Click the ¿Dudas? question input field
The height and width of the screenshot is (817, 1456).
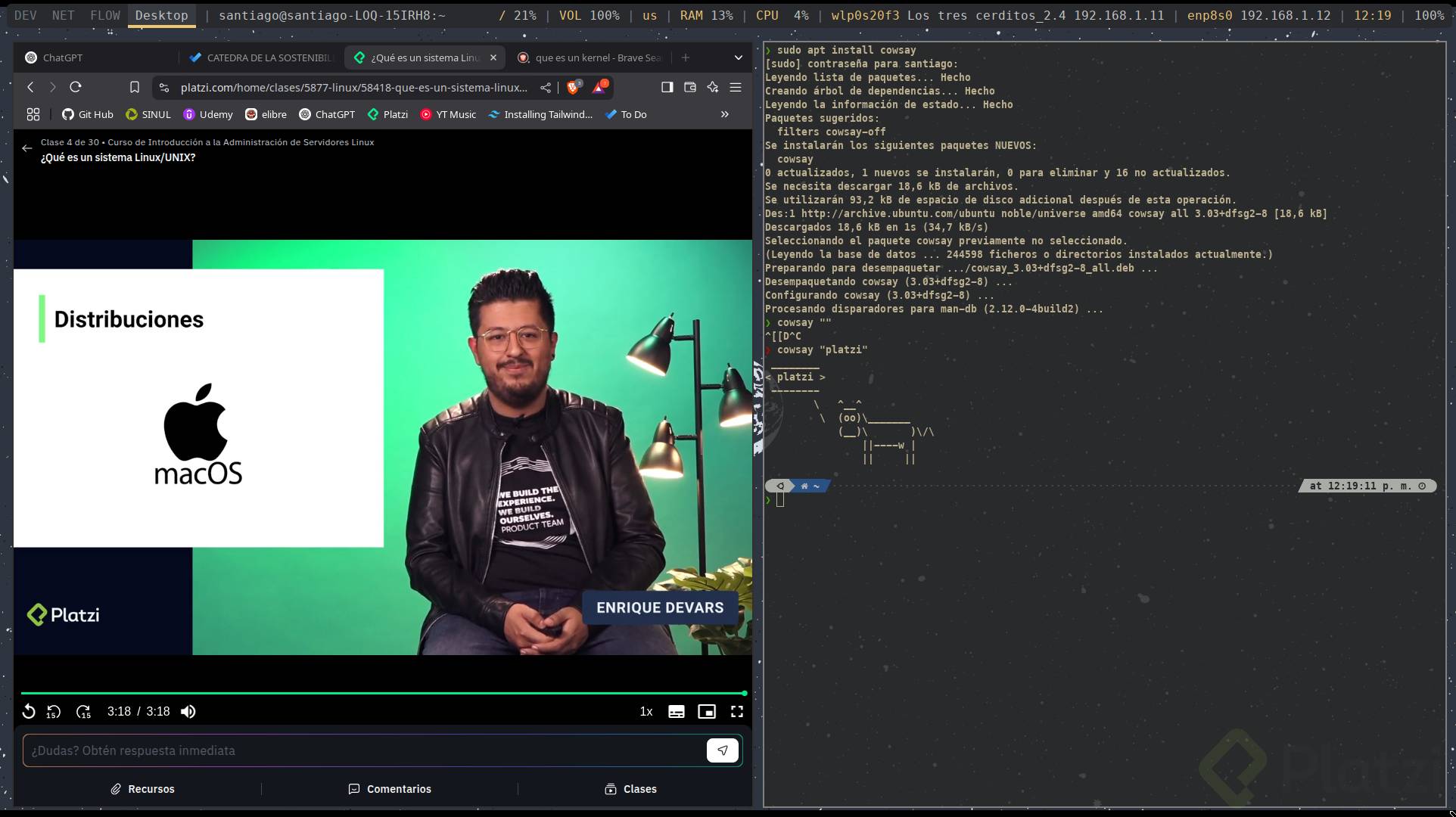click(363, 750)
